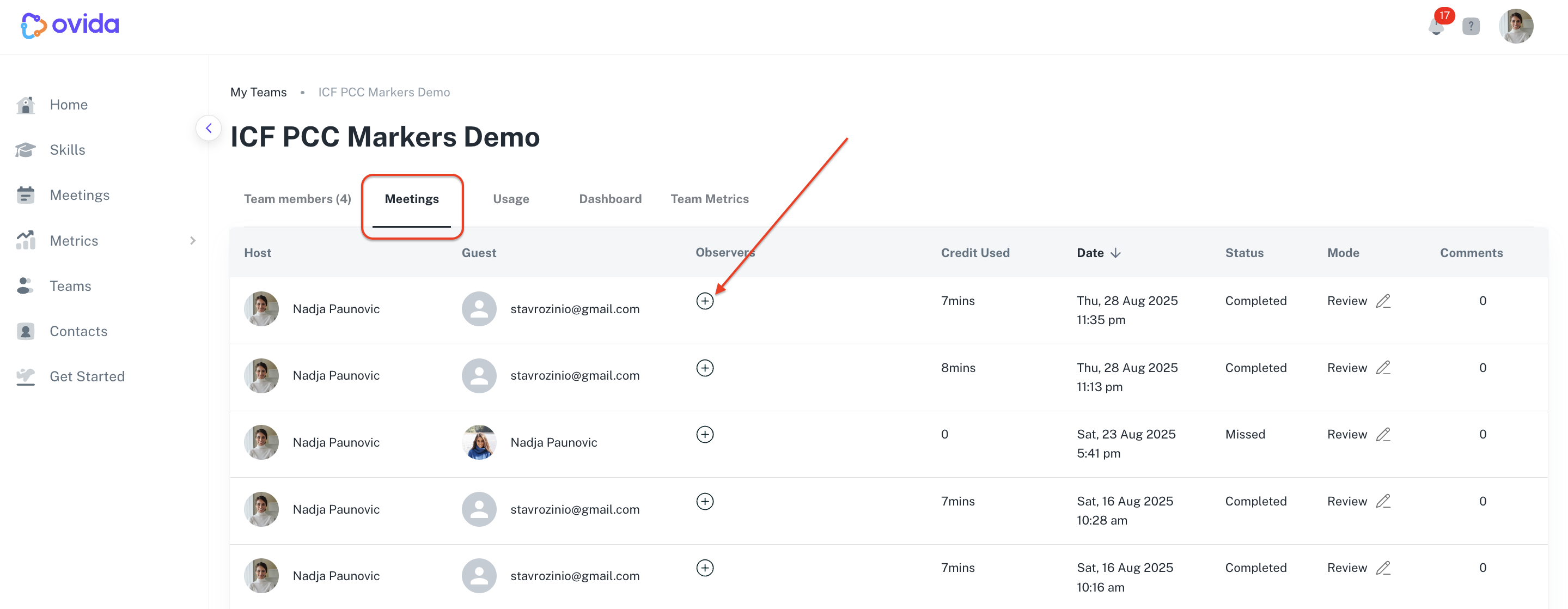The image size is (1568, 609).
Task: Open Teams in sidebar
Action: (x=71, y=285)
